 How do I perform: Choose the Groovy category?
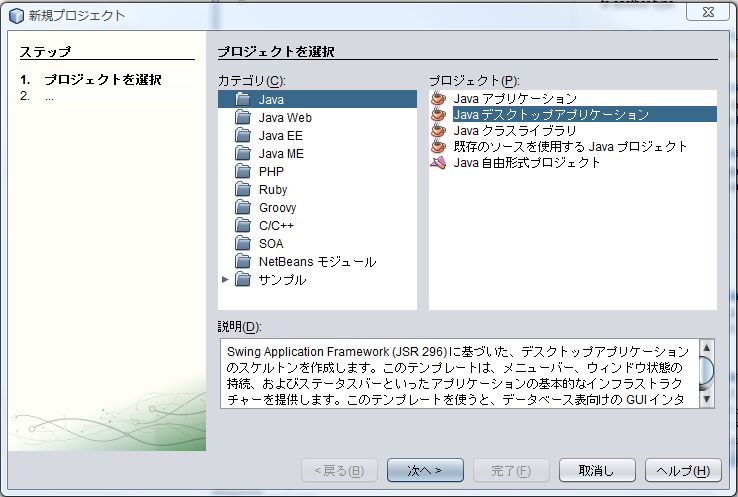pyautogui.click(x=277, y=208)
